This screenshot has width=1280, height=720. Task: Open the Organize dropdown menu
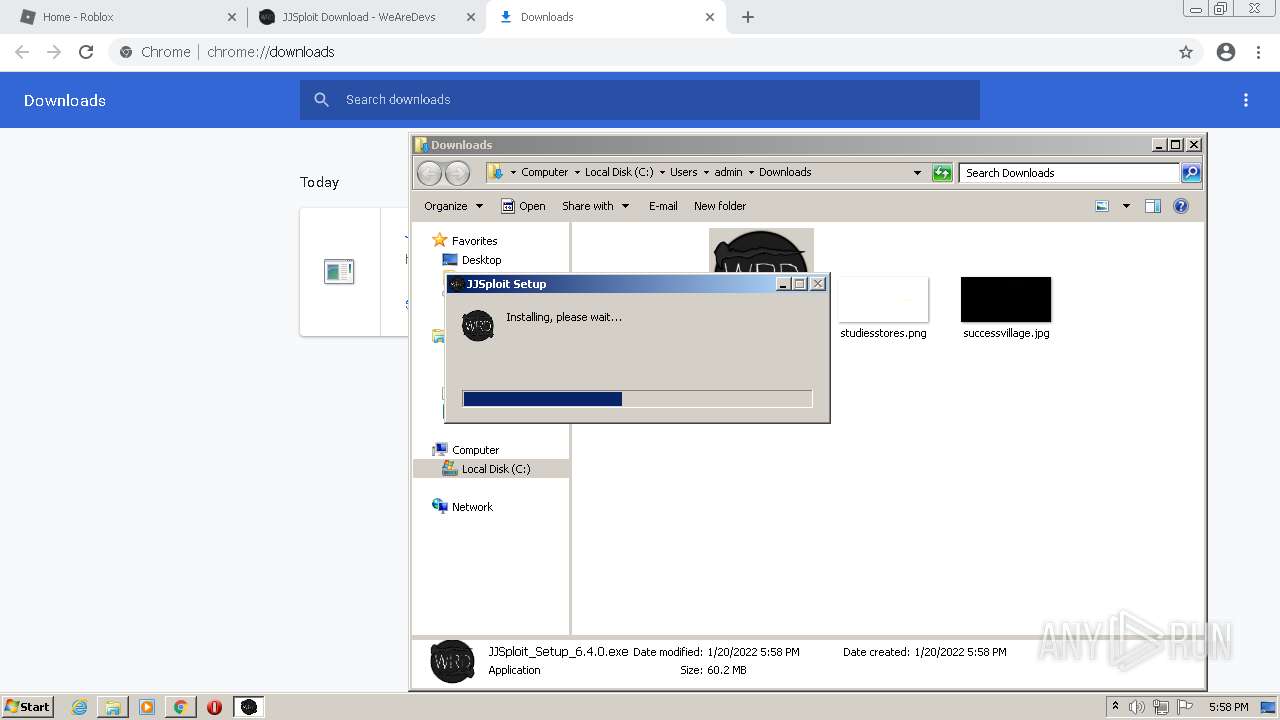pyautogui.click(x=454, y=206)
